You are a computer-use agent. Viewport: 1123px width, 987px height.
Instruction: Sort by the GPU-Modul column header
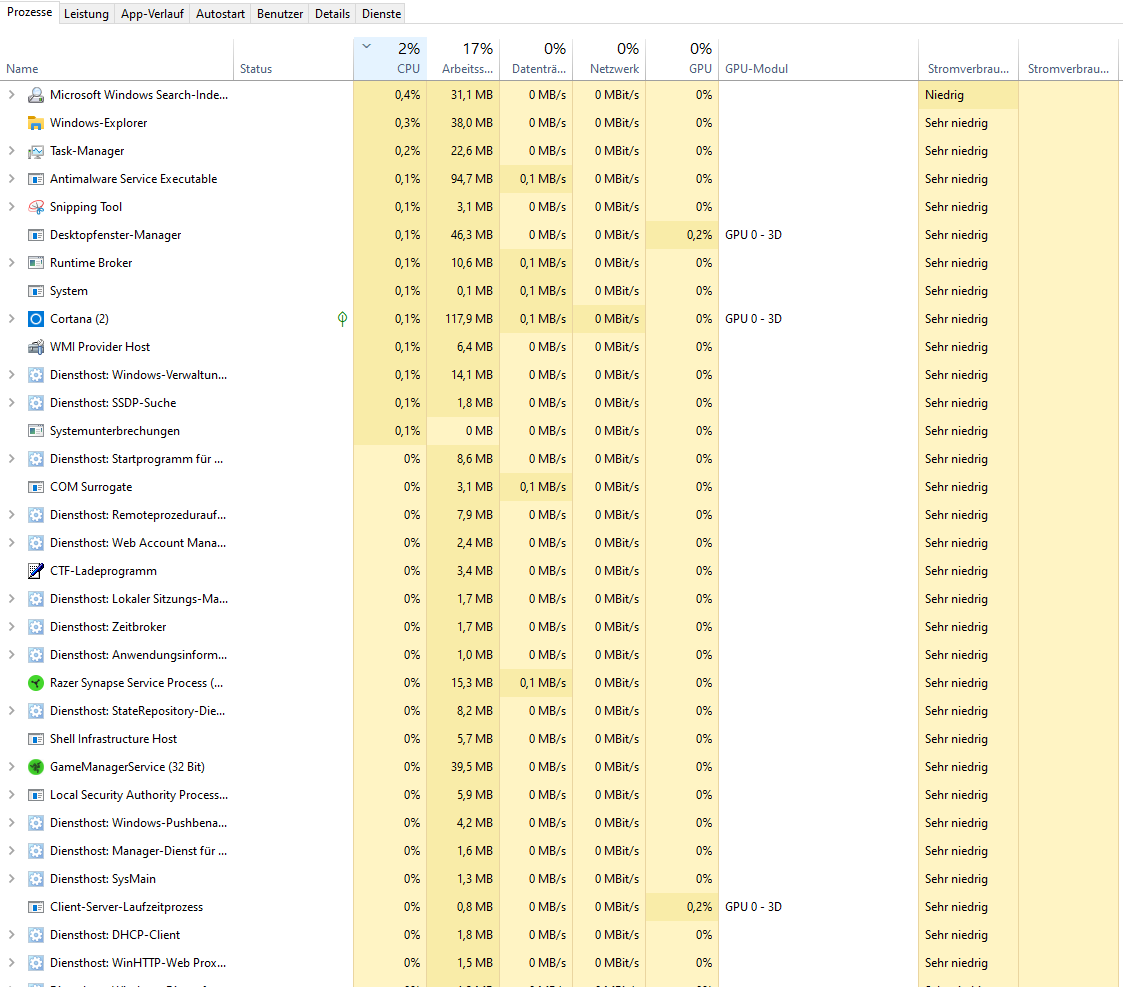(819, 59)
